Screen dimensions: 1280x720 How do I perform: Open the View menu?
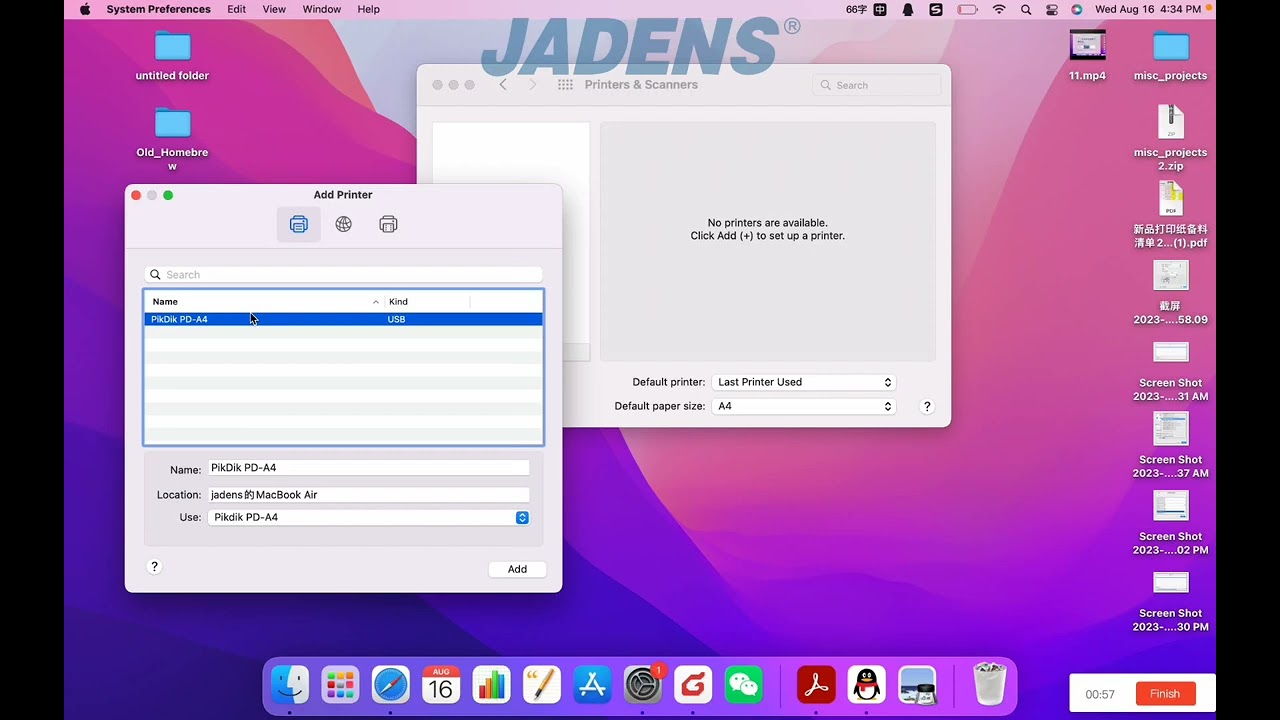click(274, 9)
